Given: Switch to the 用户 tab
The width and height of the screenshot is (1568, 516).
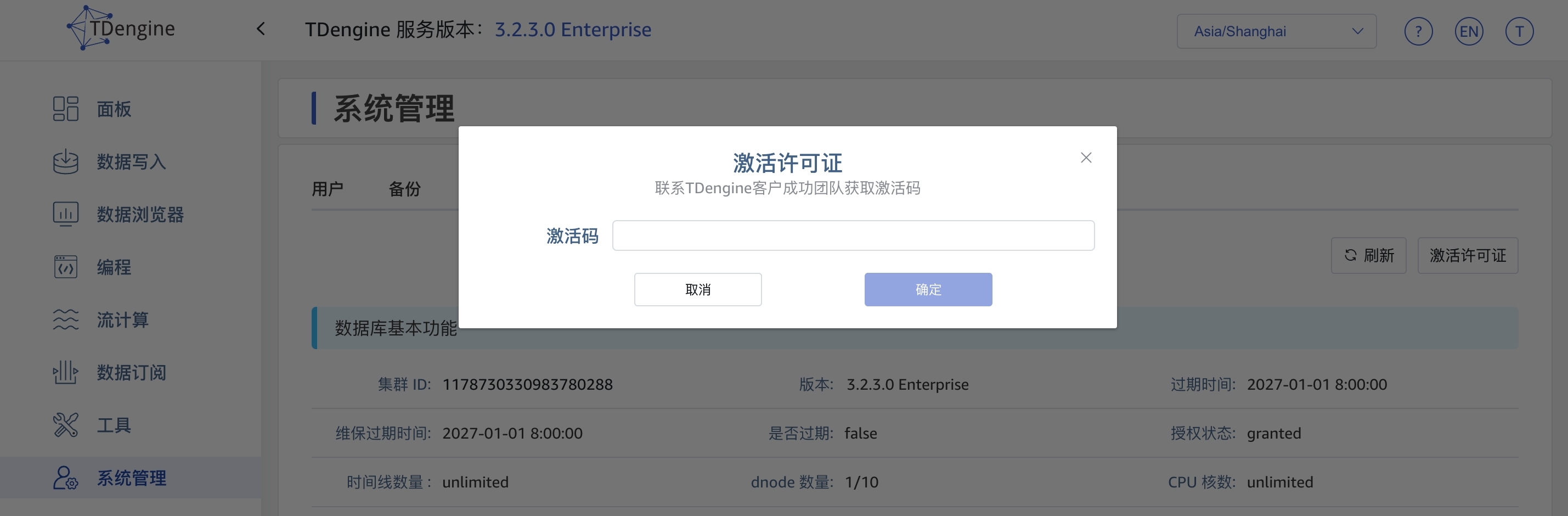Looking at the screenshot, I should (328, 189).
